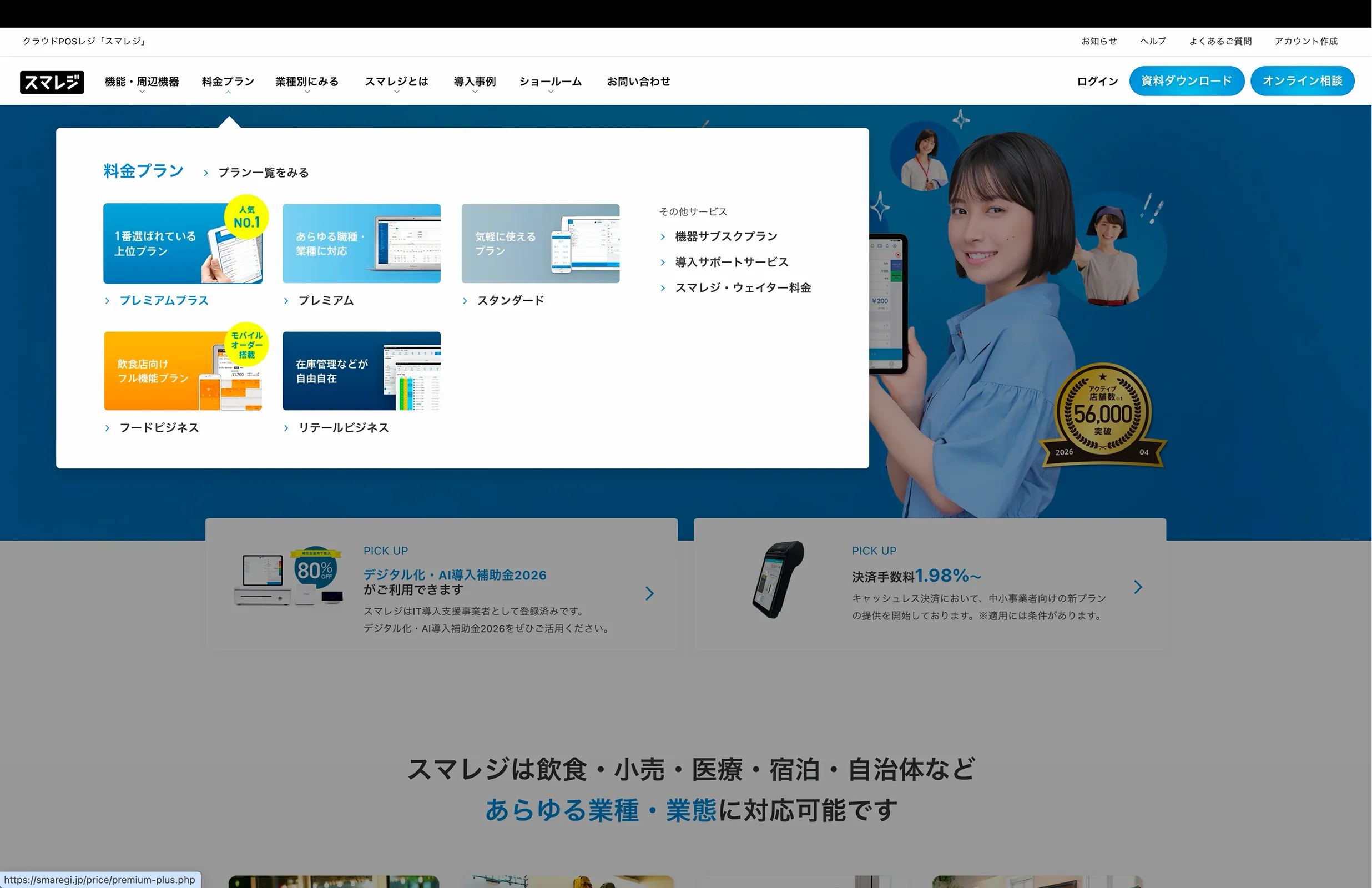Open 決済手数料1.98%〜 headline

916,576
